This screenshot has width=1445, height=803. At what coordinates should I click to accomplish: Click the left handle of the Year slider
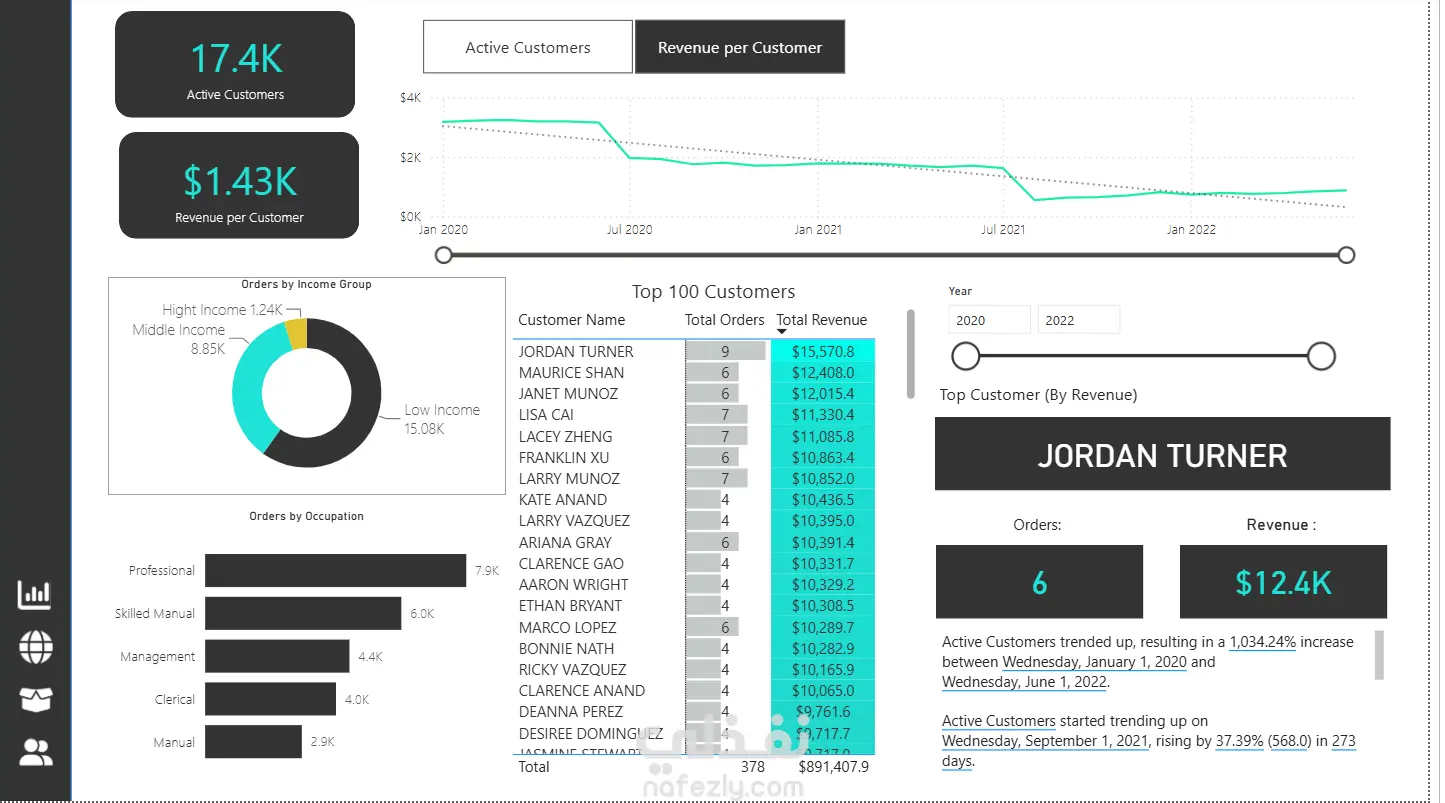pyautogui.click(x=965, y=356)
